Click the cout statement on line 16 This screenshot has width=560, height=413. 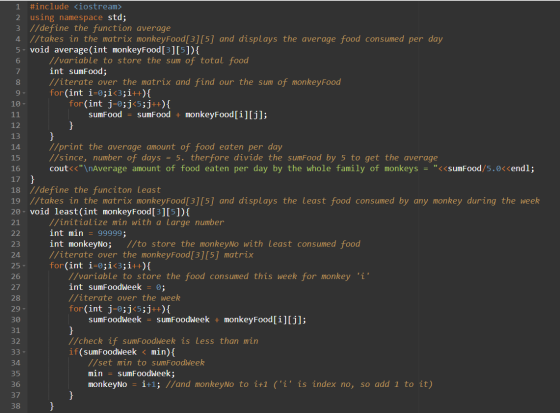[292, 169]
